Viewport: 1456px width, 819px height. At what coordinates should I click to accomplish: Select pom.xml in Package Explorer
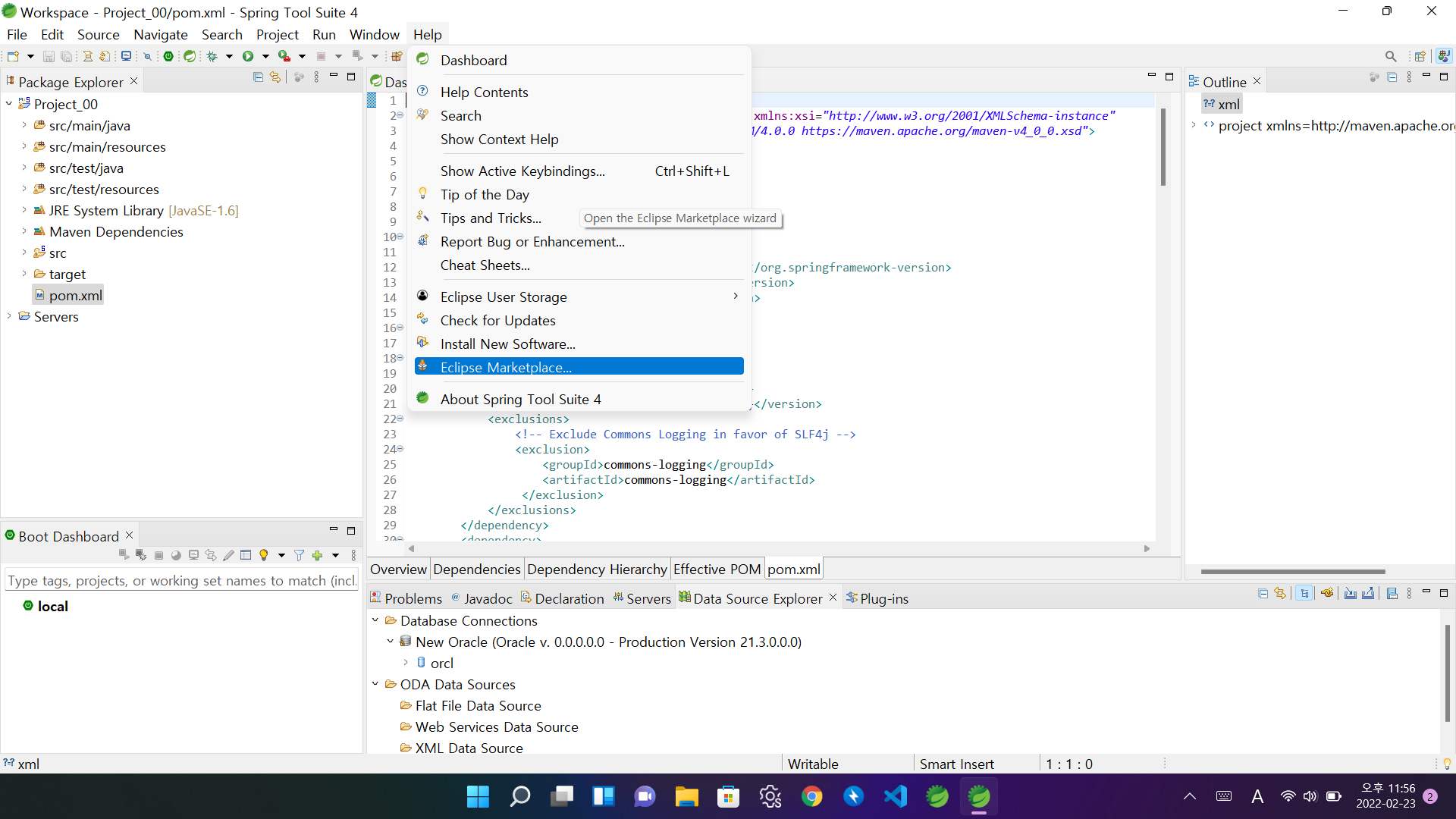click(x=75, y=296)
